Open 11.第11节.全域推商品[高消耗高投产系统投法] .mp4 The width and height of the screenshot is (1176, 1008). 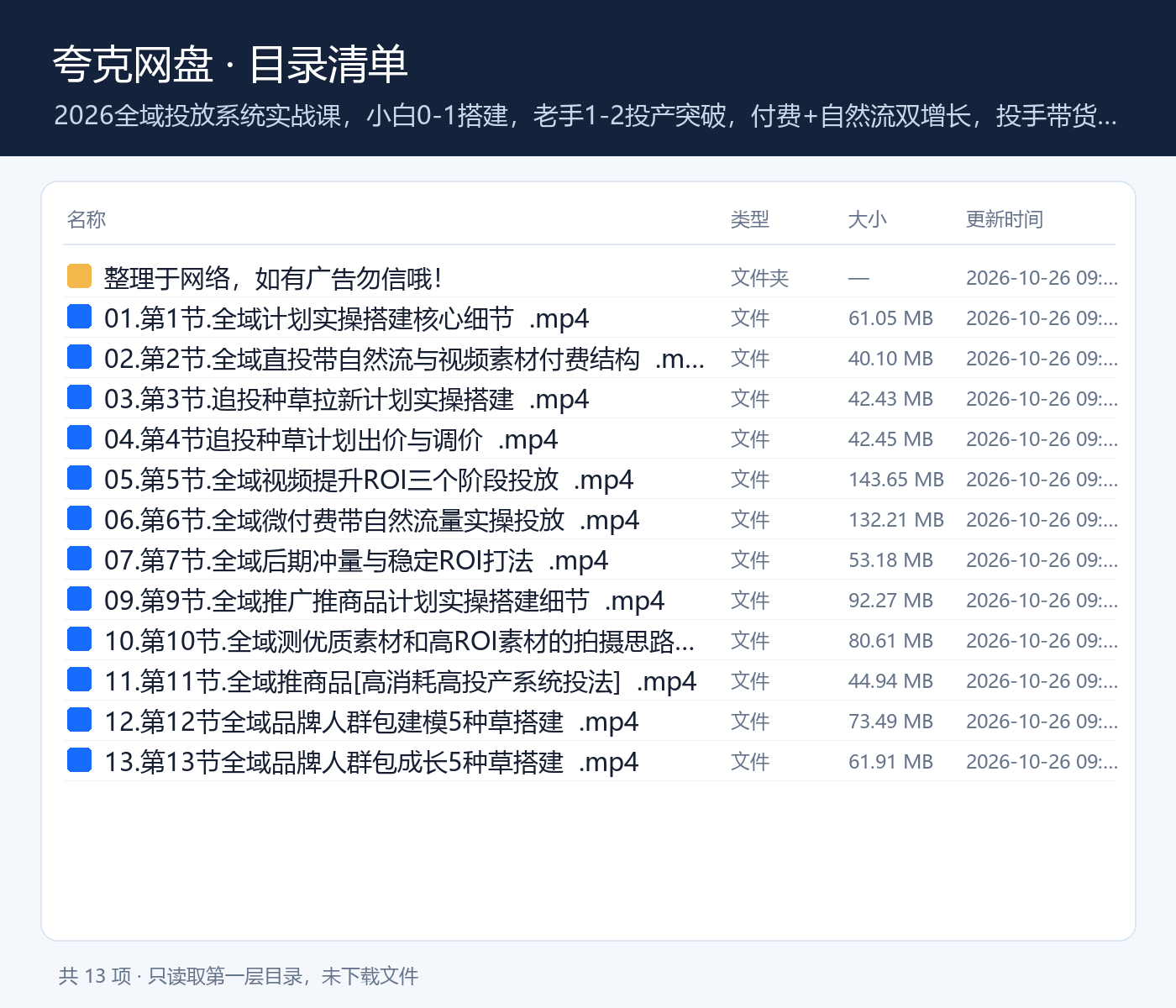(400, 681)
